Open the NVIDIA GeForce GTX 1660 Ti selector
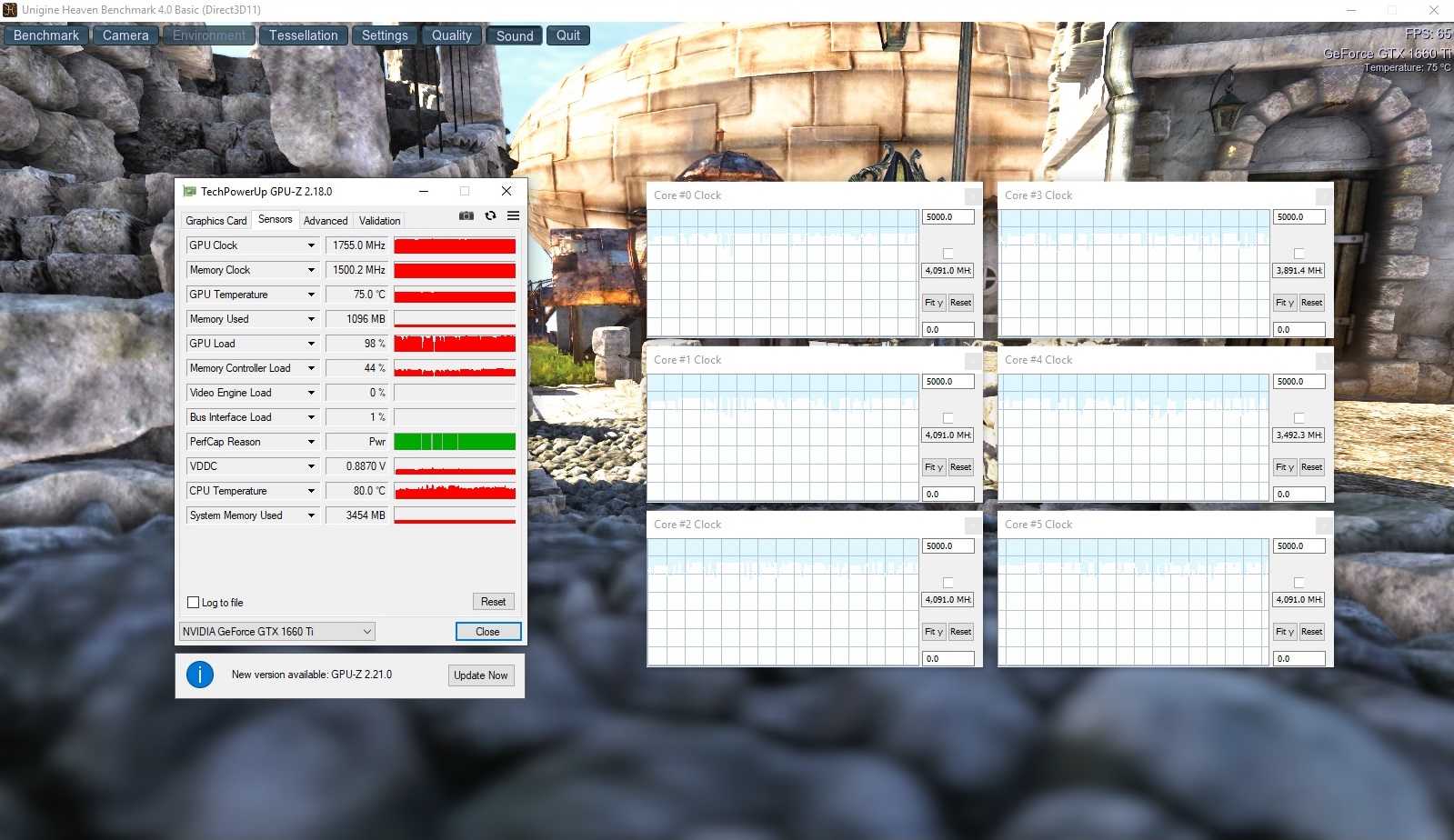Viewport: 1454px width, 840px height. pos(277,632)
